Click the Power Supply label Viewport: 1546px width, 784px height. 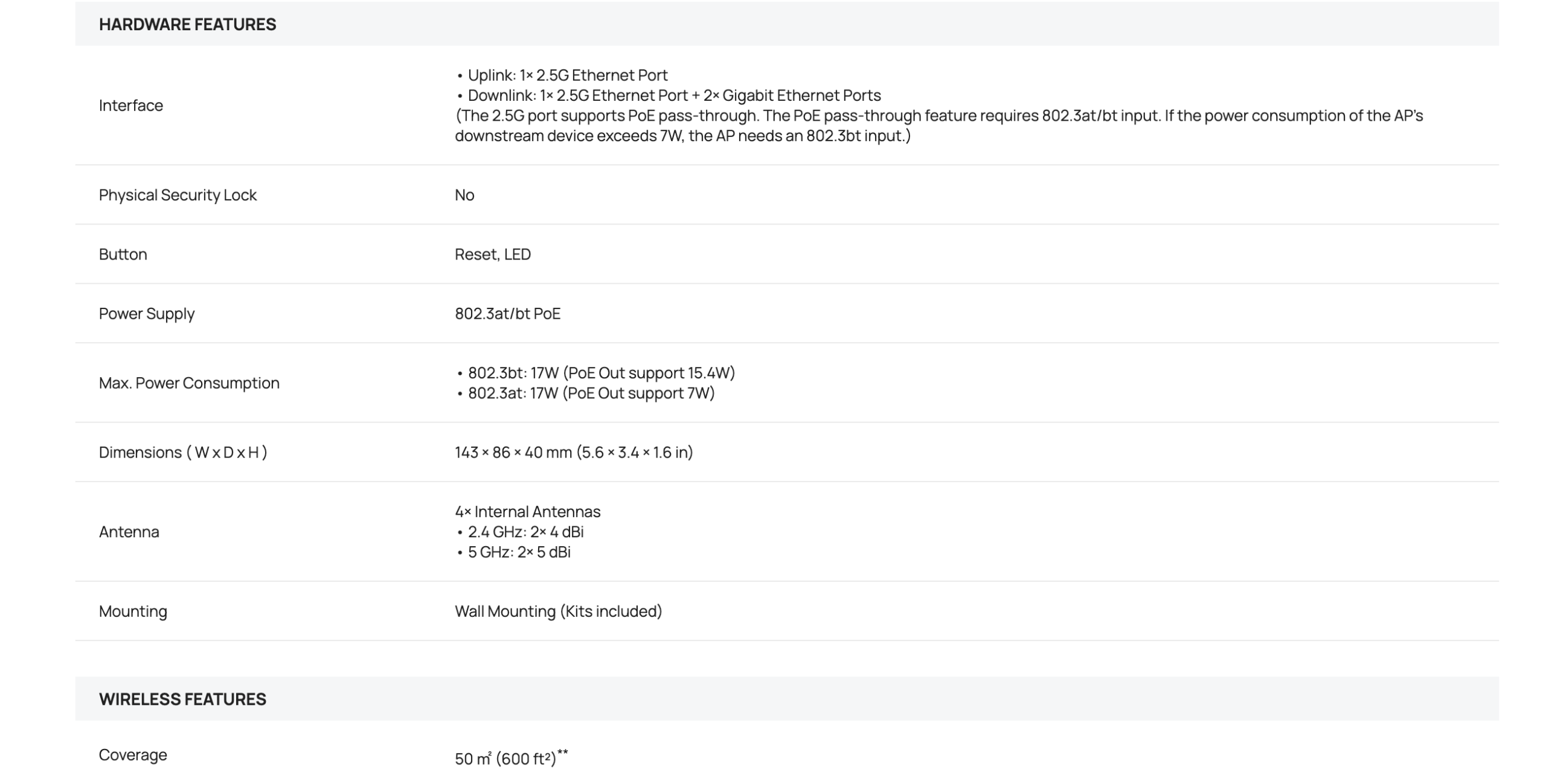[147, 314]
